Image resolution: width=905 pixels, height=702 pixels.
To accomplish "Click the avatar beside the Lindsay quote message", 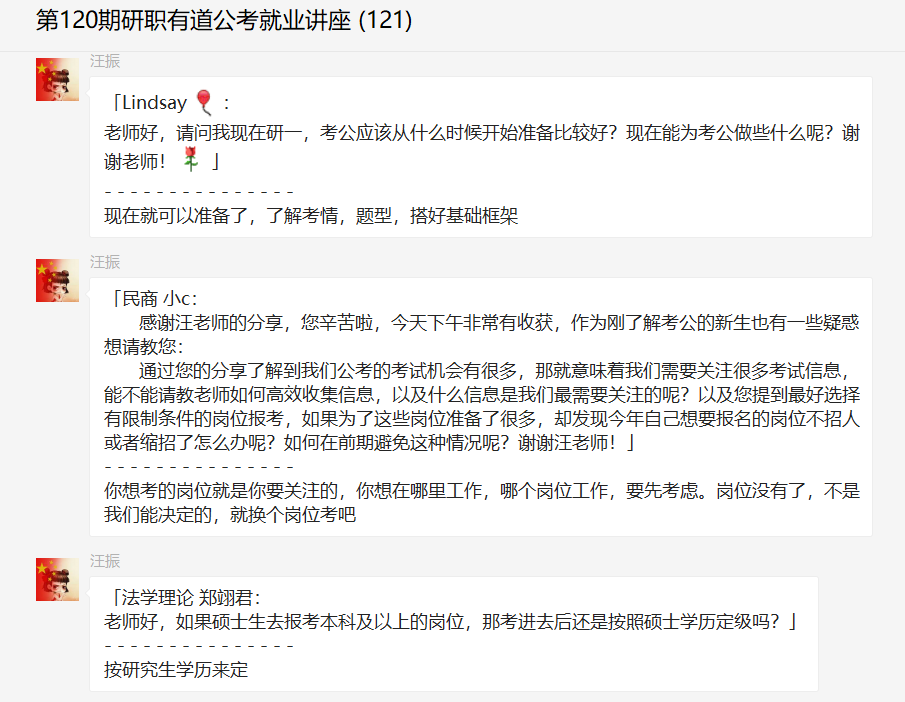I will (x=57, y=79).
